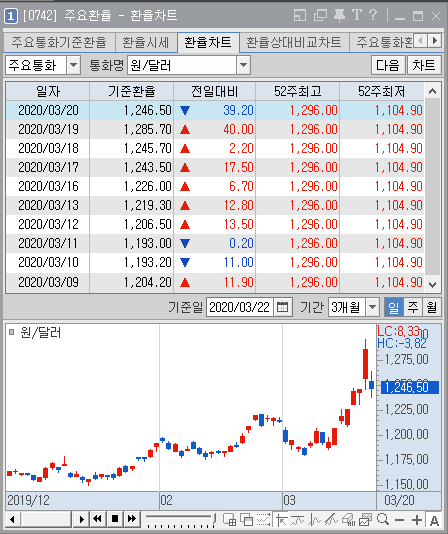Click the 기준환율 column header
Viewport: 448px width, 534px height.
(132, 91)
